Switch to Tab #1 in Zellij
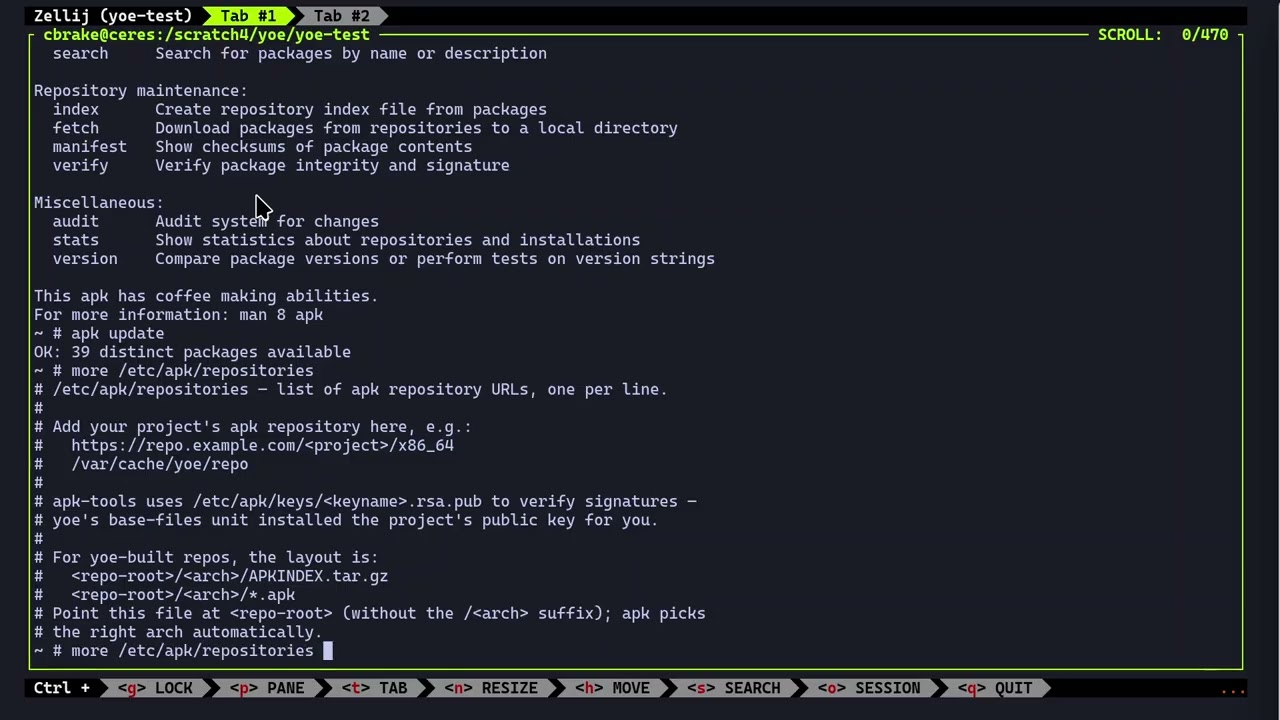The image size is (1280, 720). point(248,16)
